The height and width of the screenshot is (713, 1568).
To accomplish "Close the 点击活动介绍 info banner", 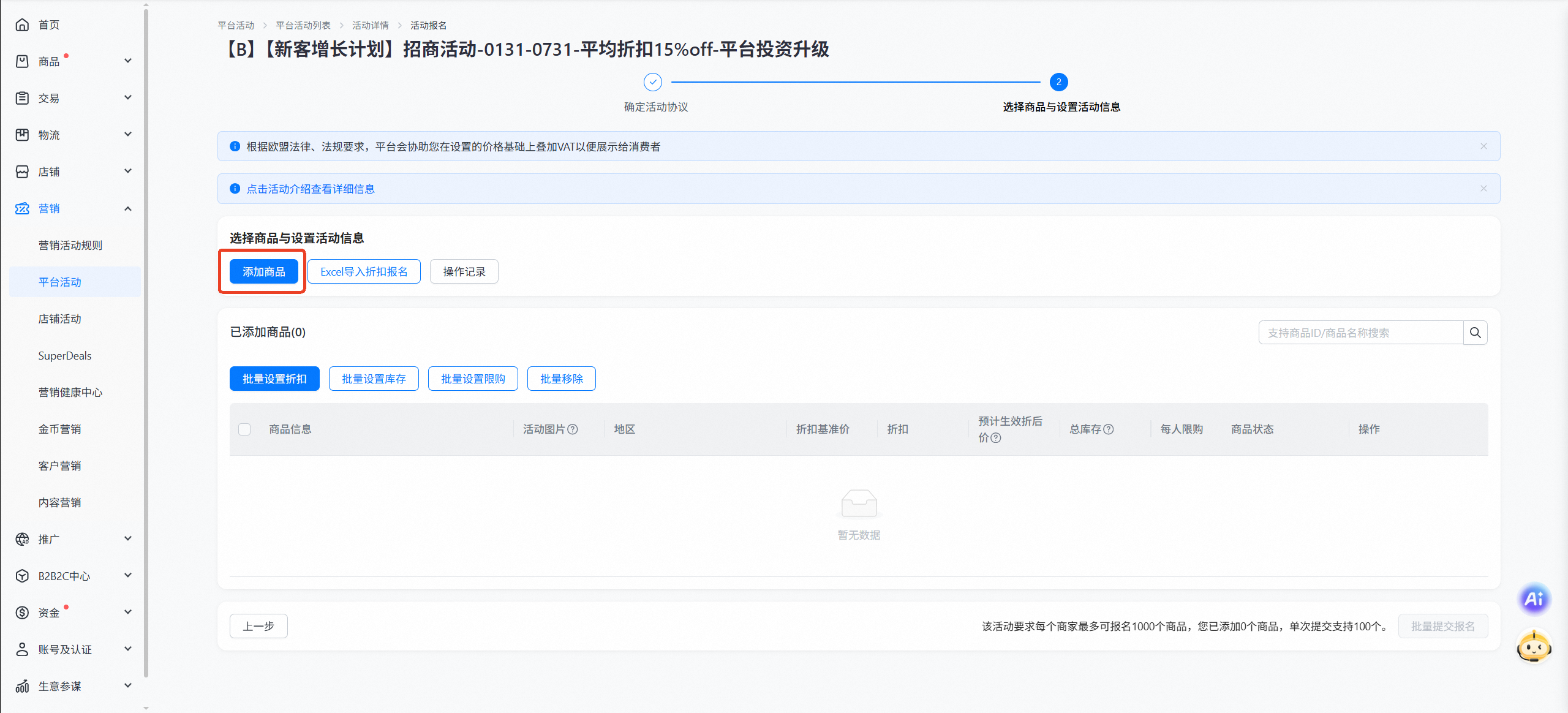I will (x=1483, y=189).
